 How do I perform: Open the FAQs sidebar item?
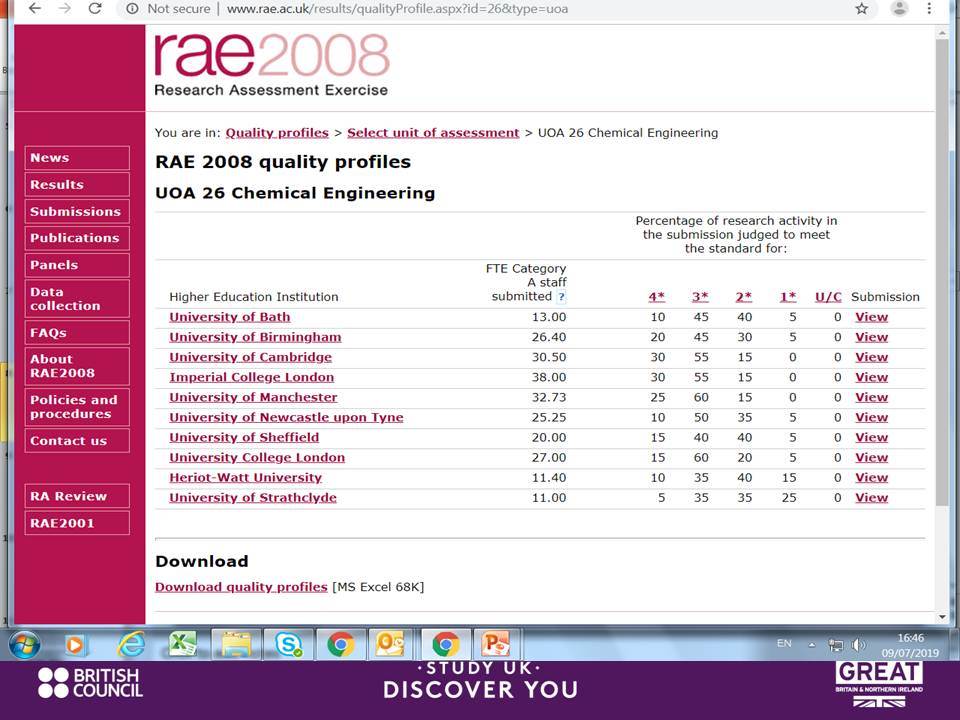[77, 333]
